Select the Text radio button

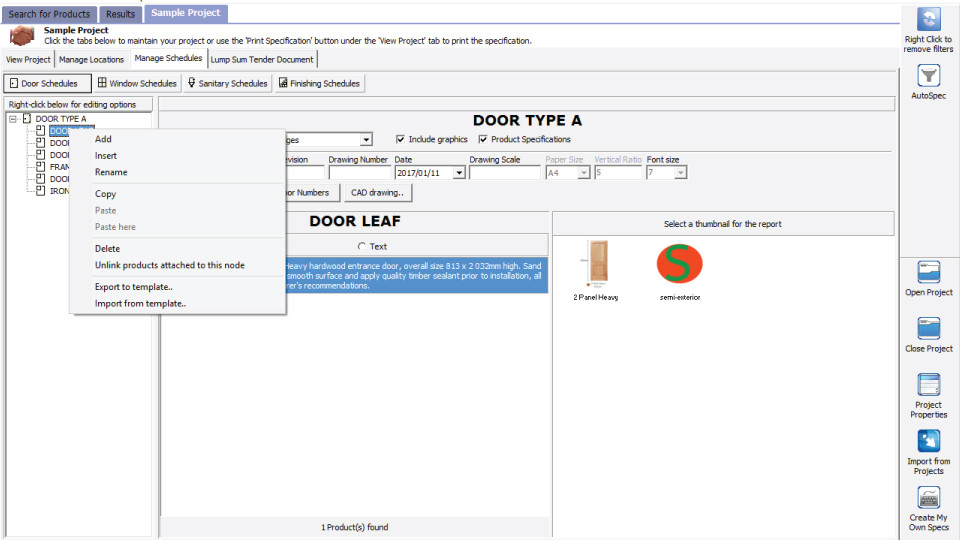click(361, 246)
